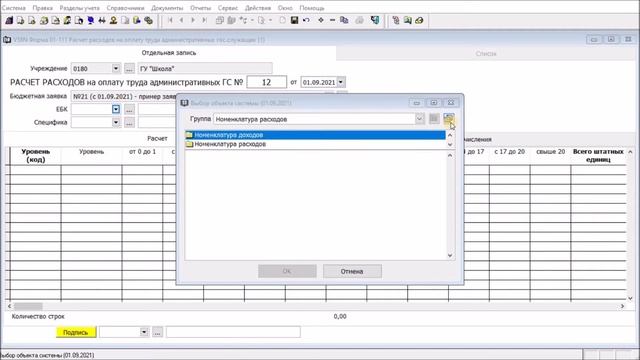
Task: Click the yellow Подпись button
Action: pos(76,332)
